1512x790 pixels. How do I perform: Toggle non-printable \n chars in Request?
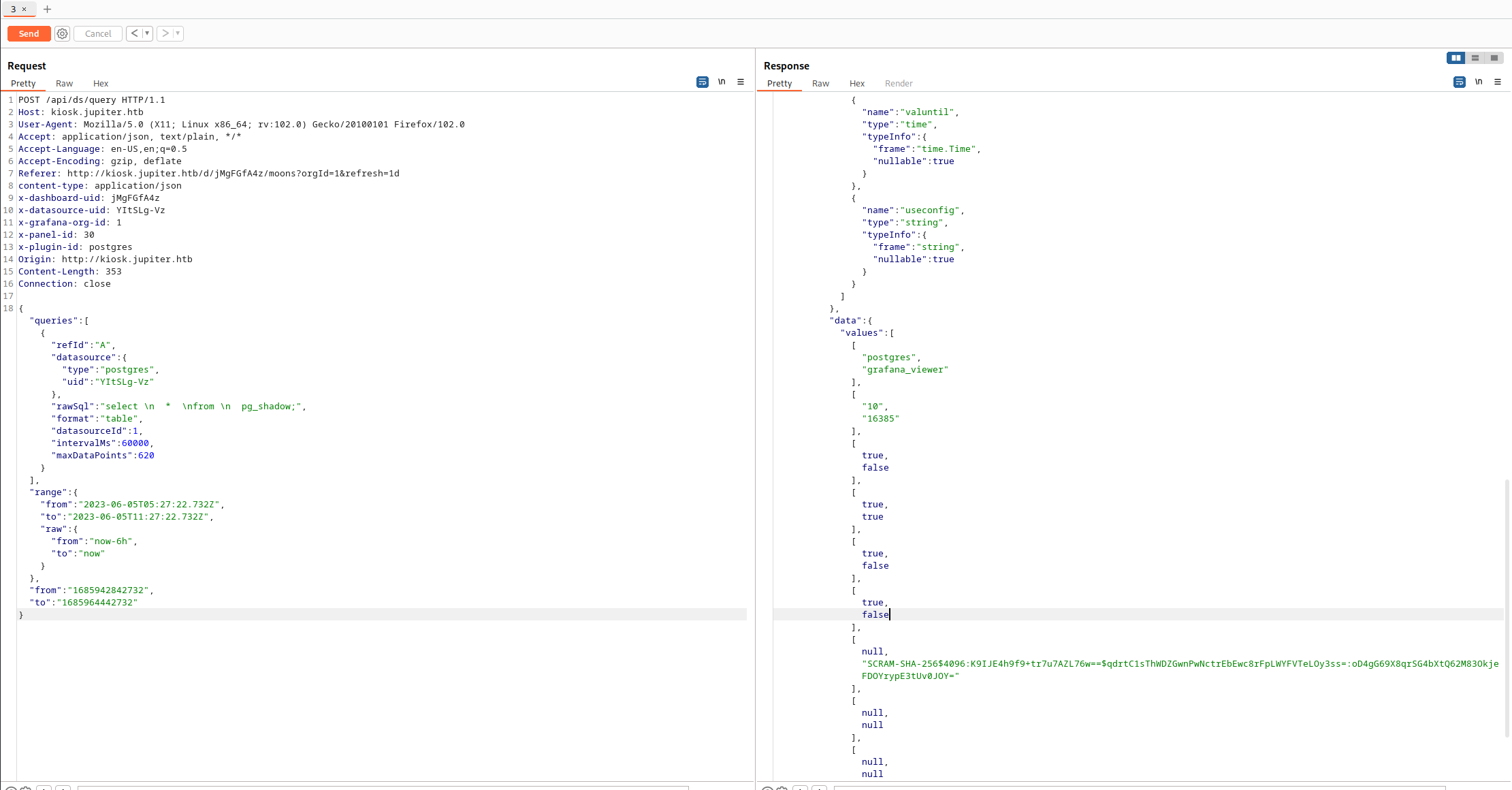(722, 82)
